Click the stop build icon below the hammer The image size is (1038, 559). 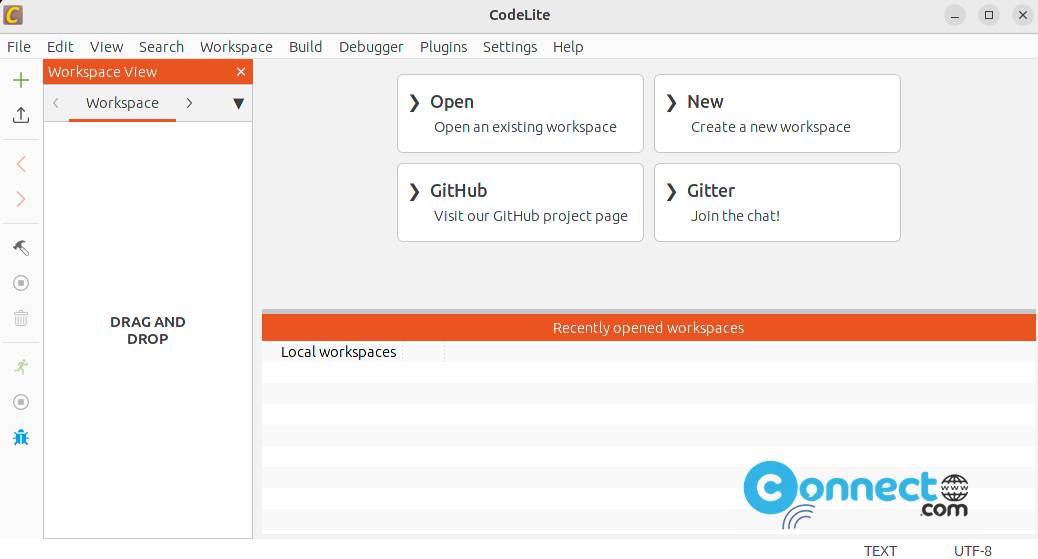tap(21, 283)
